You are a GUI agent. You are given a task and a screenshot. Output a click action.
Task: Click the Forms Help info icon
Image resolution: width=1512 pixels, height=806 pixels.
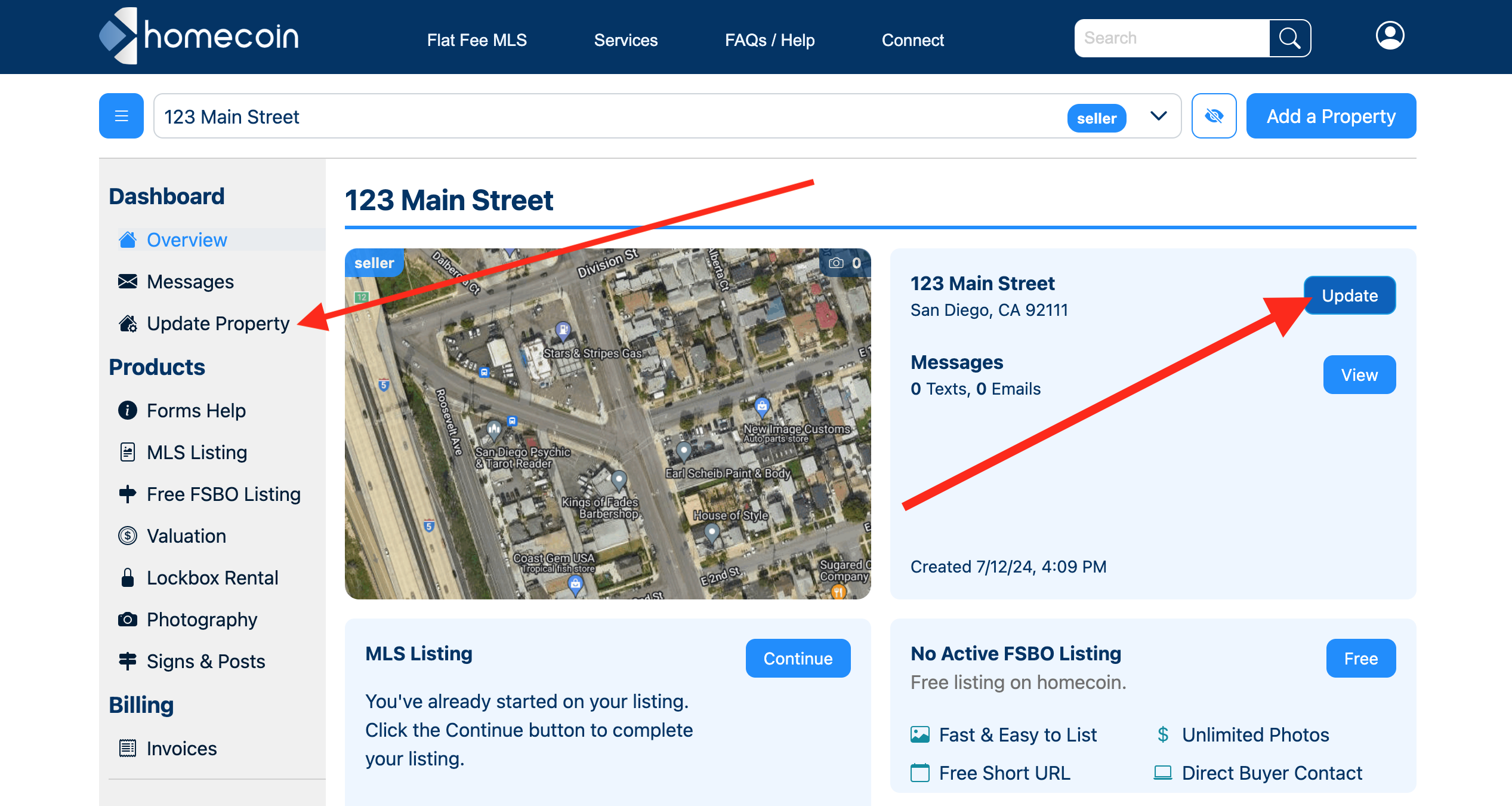(128, 410)
